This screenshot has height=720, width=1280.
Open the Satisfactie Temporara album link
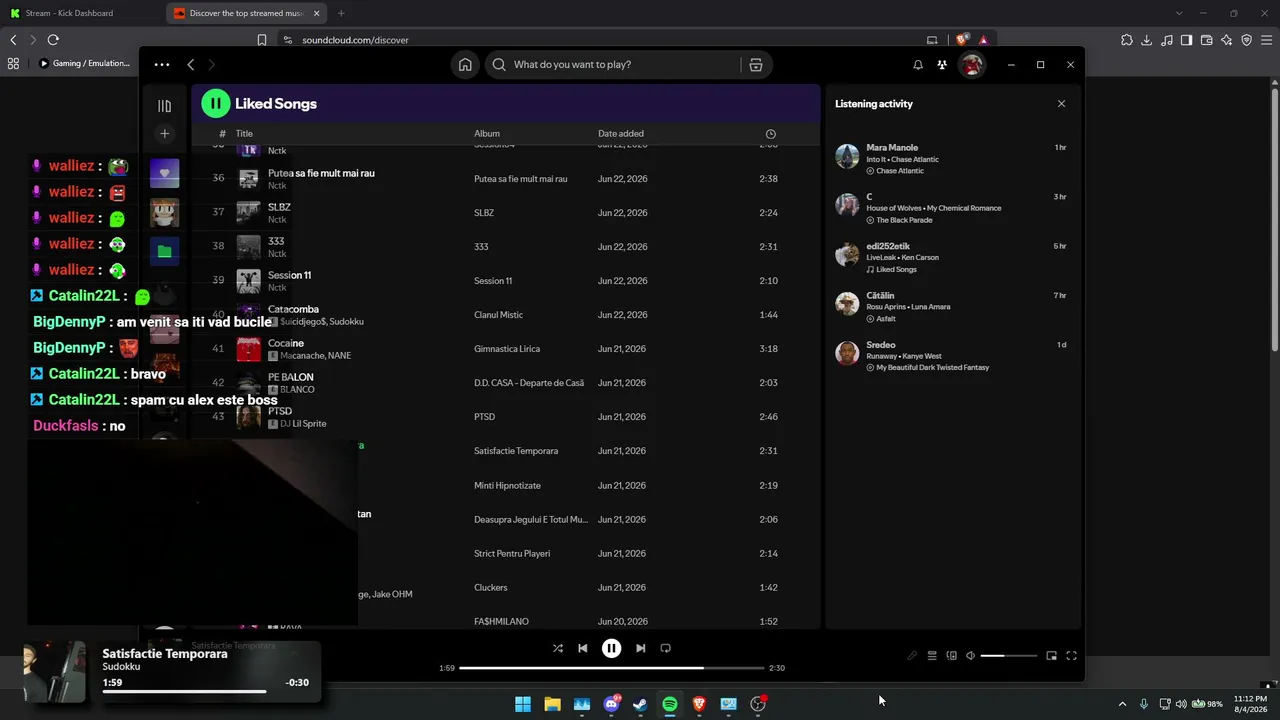[x=516, y=451]
